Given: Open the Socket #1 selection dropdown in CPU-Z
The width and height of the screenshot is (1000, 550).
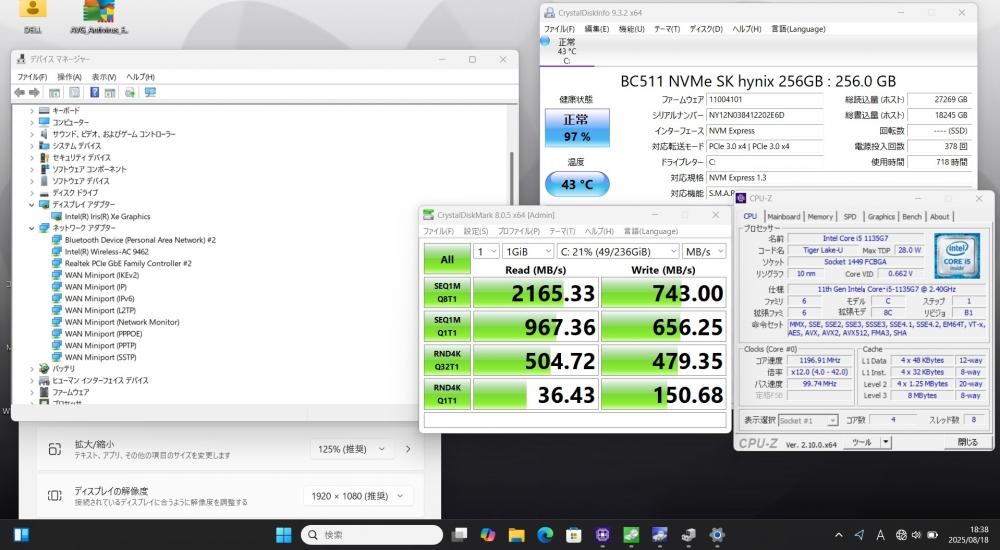Looking at the screenshot, I should coord(807,420).
